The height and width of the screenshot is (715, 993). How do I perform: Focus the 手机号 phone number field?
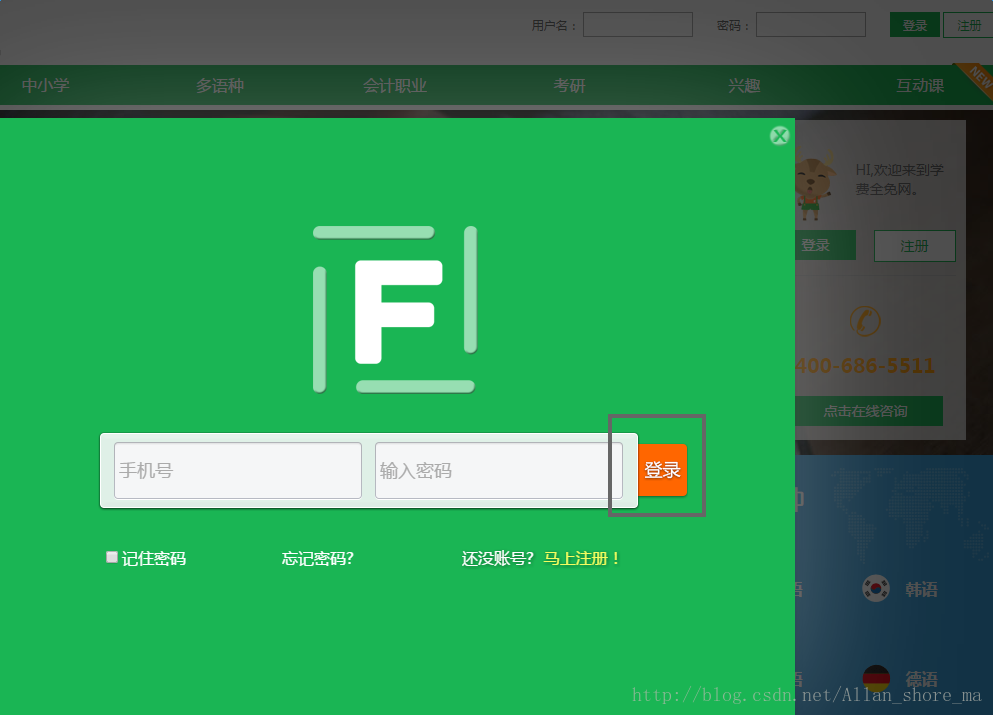click(x=237, y=471)
